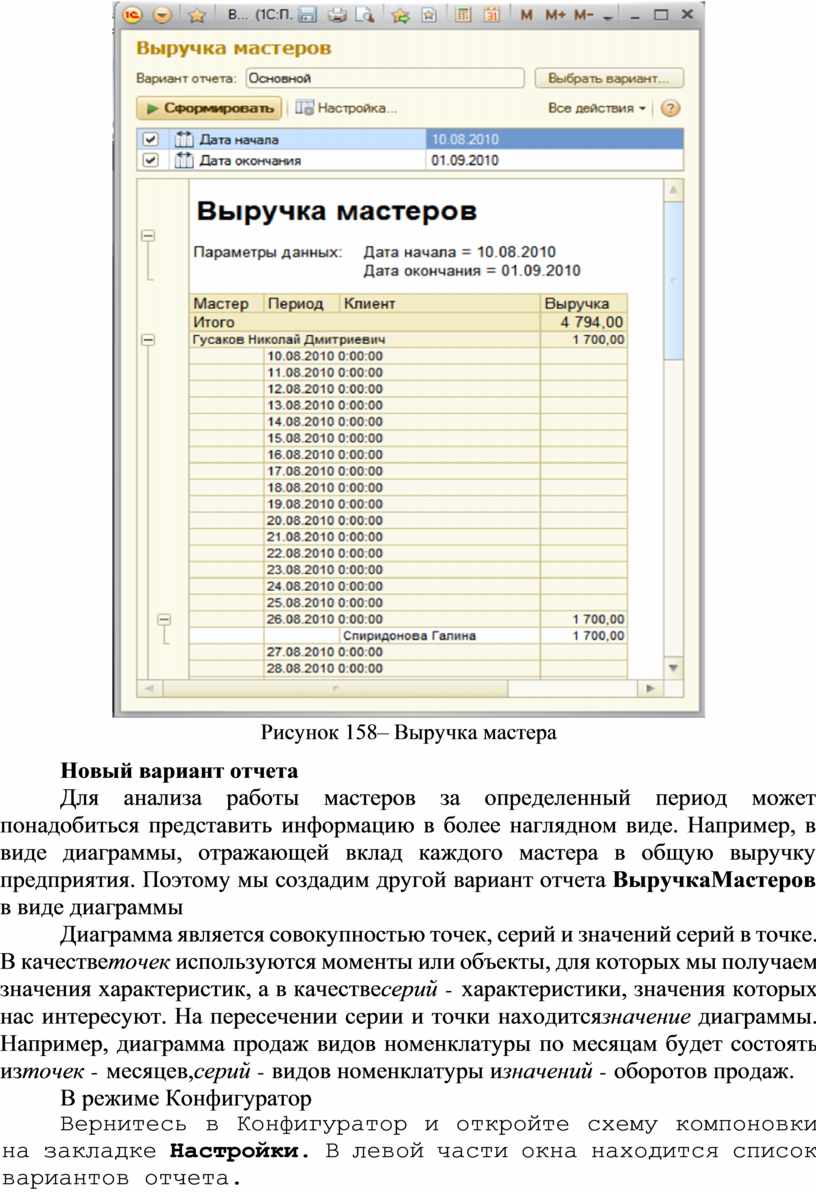Select the 10.08.2010 start date value

pyautogui.click(x=554, y=139)
